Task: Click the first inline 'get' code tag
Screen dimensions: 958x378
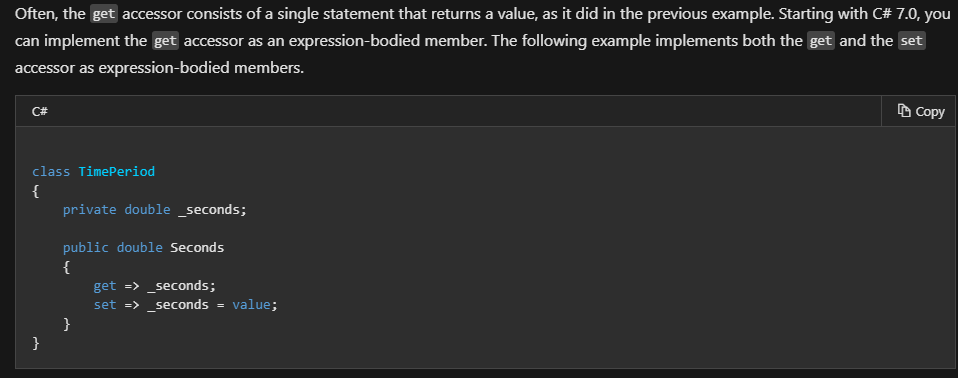Action: (x=104, y=14)
